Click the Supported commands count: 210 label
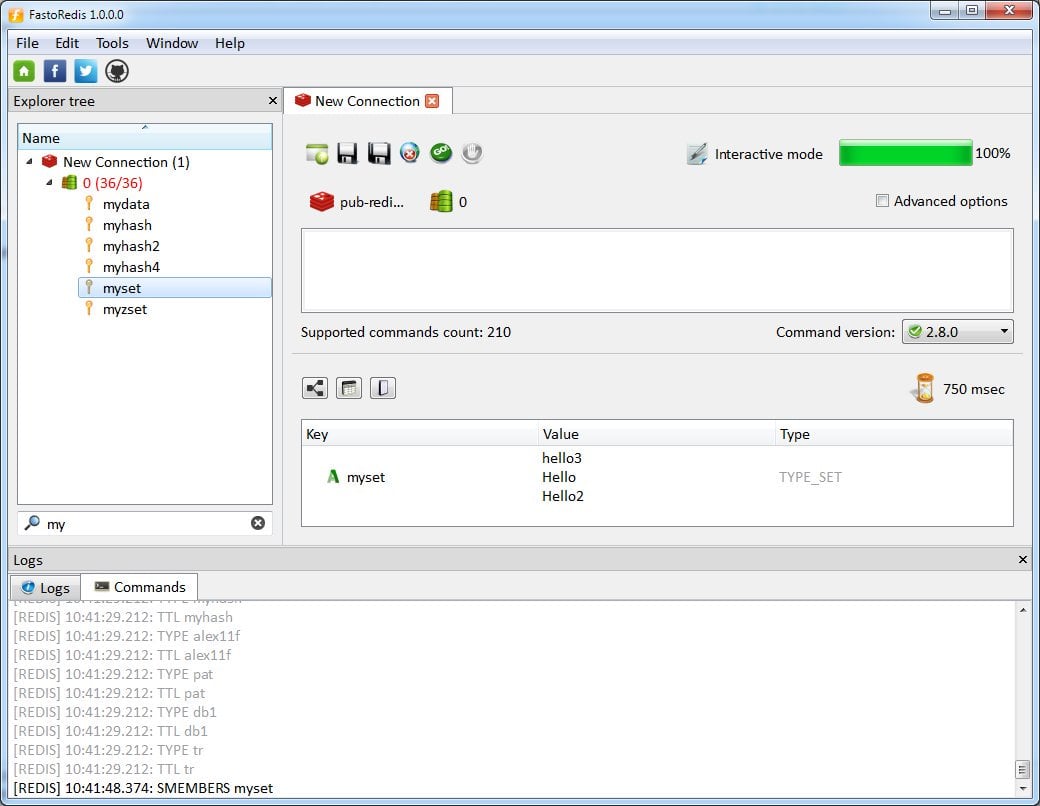 [405, 332]
